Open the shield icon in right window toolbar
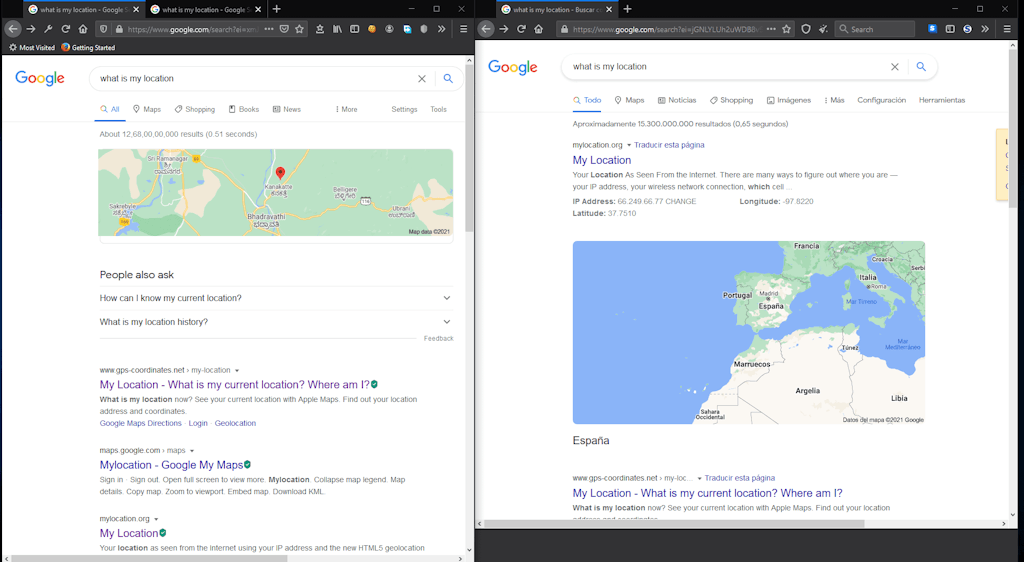This screenshot has height=562, width=1024. point(806,29)
